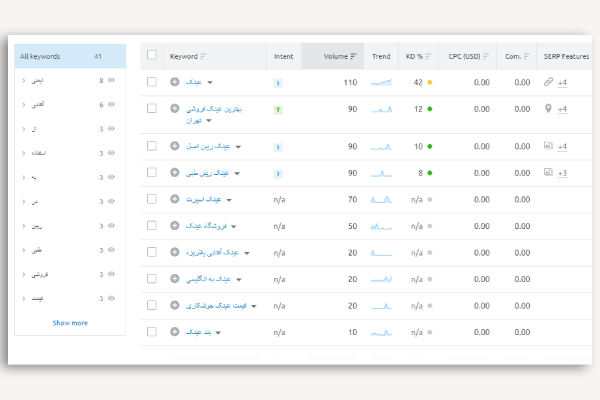Screen dimensions: 600x400
Task: Click image SERP feature icon in KD 10 row
Action: point(548,146)
